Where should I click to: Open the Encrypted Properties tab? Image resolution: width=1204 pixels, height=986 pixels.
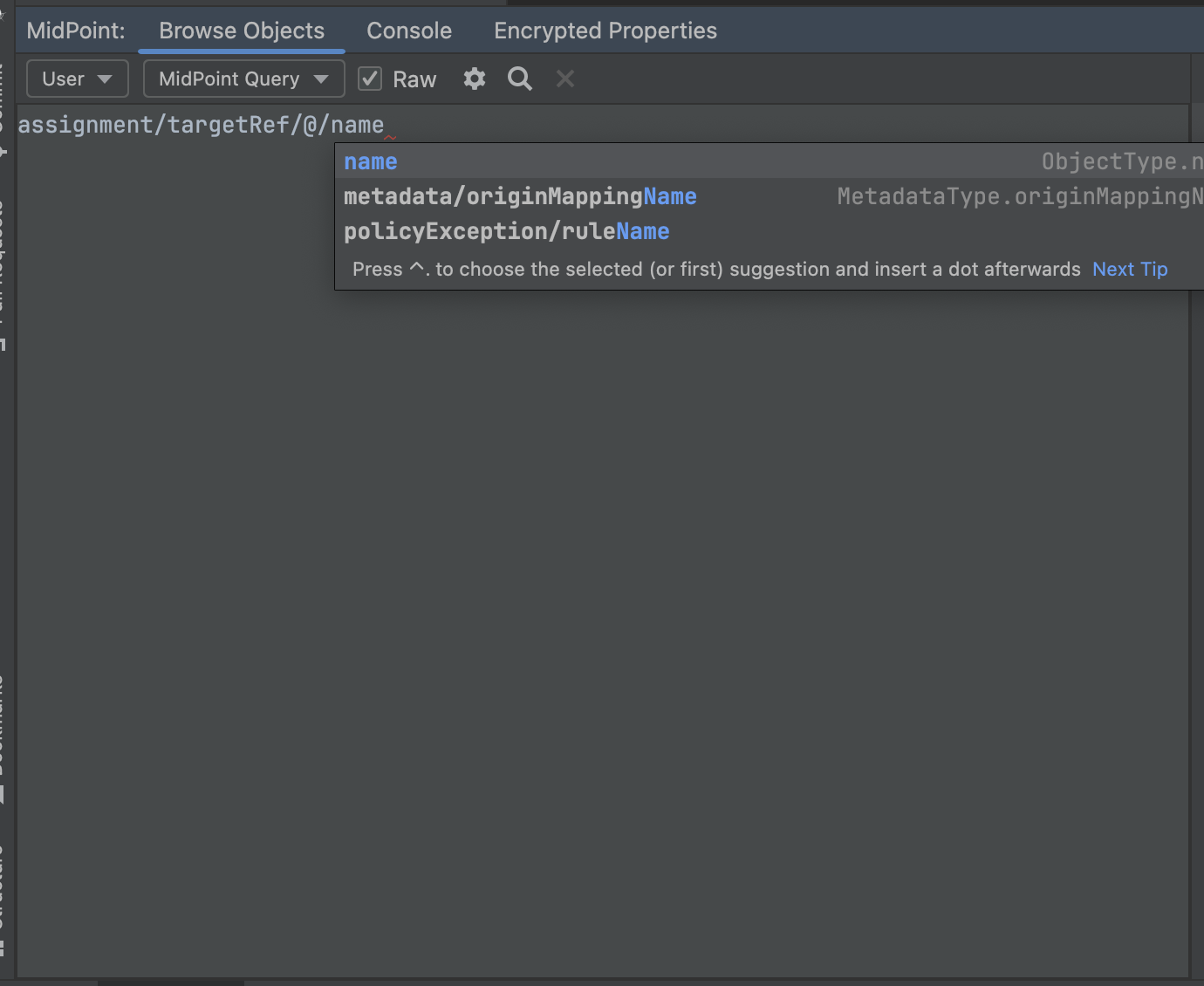pyautogui.click(x=605, y=31)
